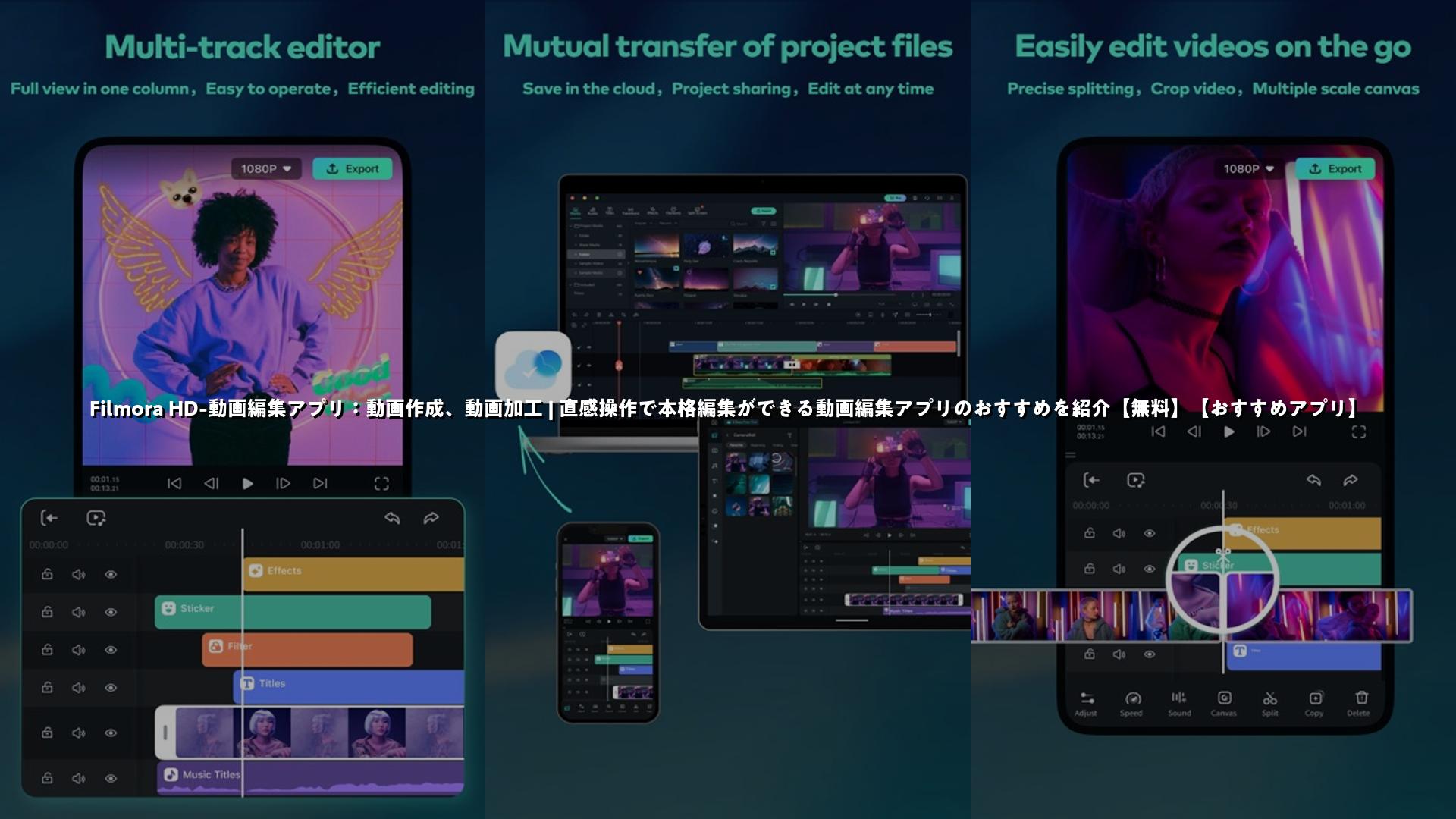
Task: Mute the video thumbnail track in Multi-track editor
Action: click(x=79, y=733)
